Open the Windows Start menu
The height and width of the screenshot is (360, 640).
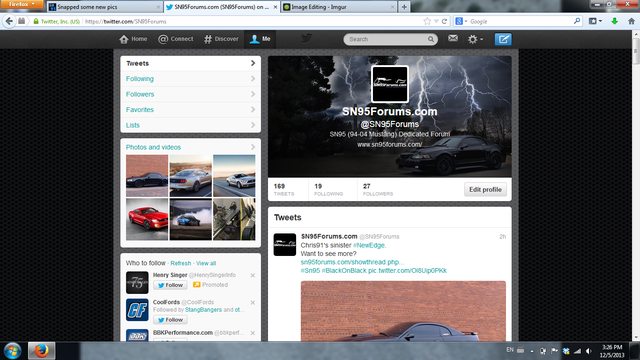point(12,351)
